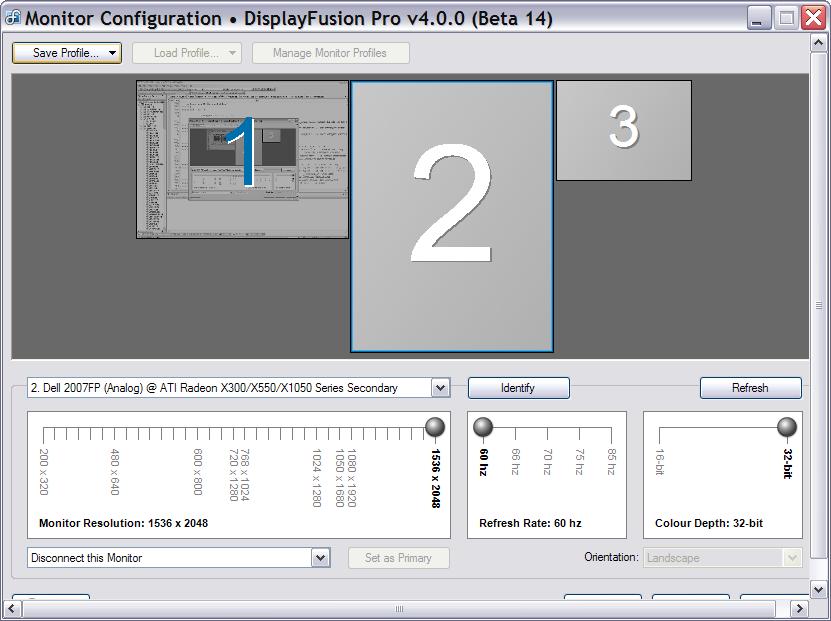The width and height of the screenshot is (831, 621).
Task: Click the horizontal scrollbar left arrow
Action: (x=15, y=608)
